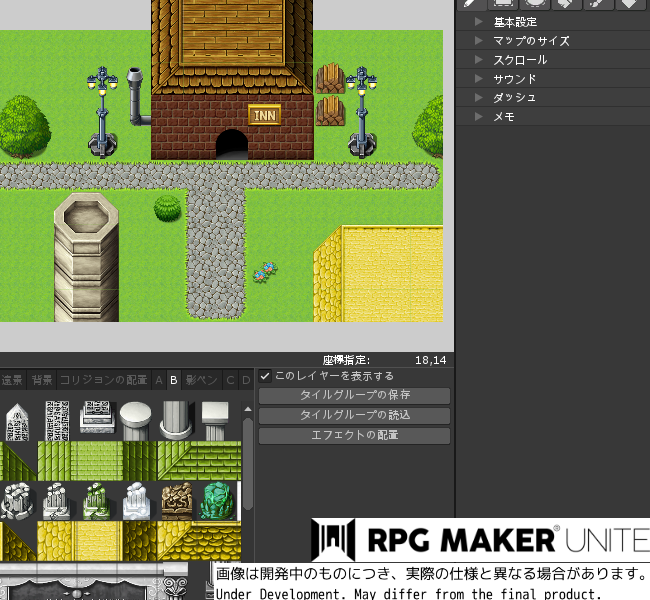Screen dimensions: 650x600
Task: Select the pencil draw tool
Action: (x=470, y=3)
